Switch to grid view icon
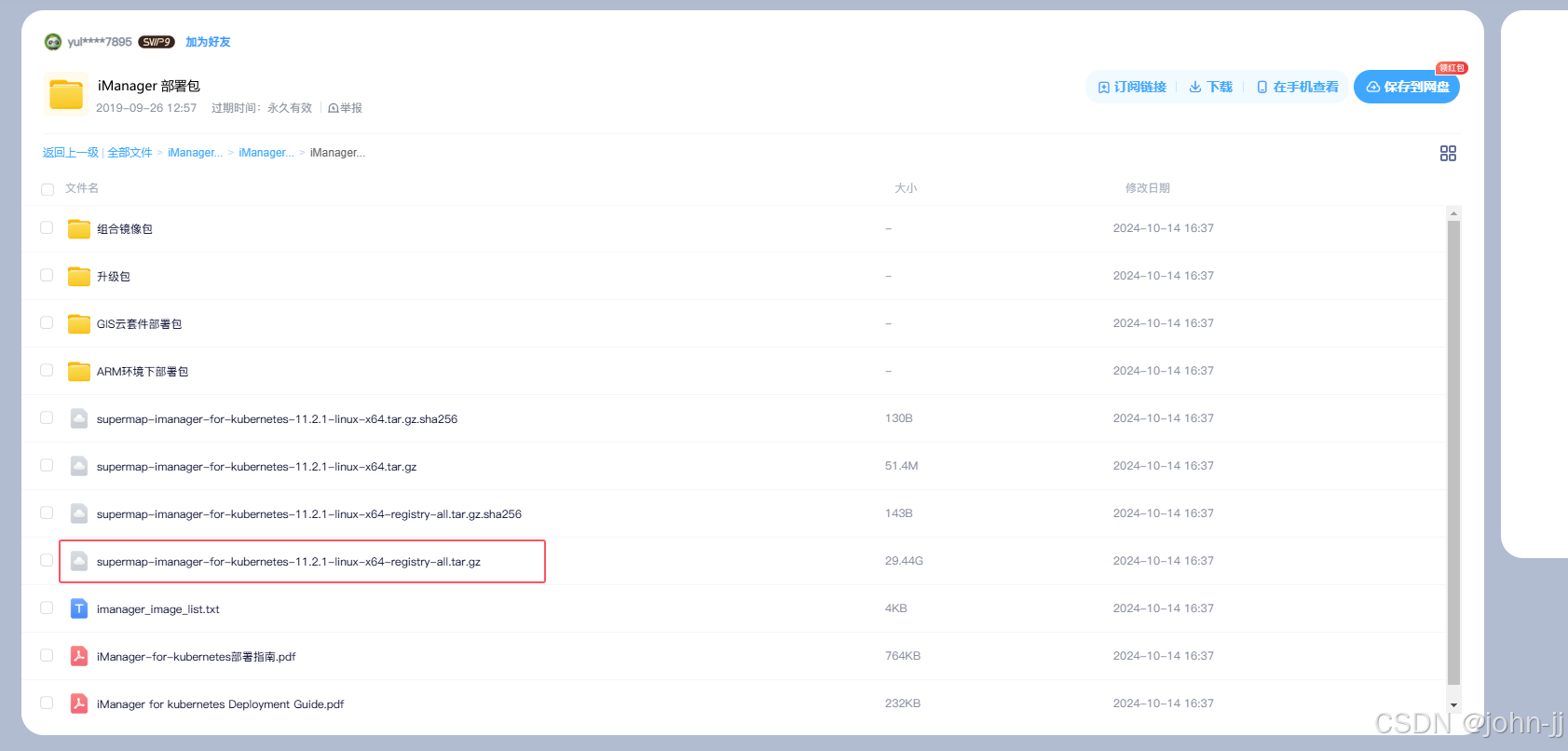1568x751 pixels. (x=1448, y=153)
